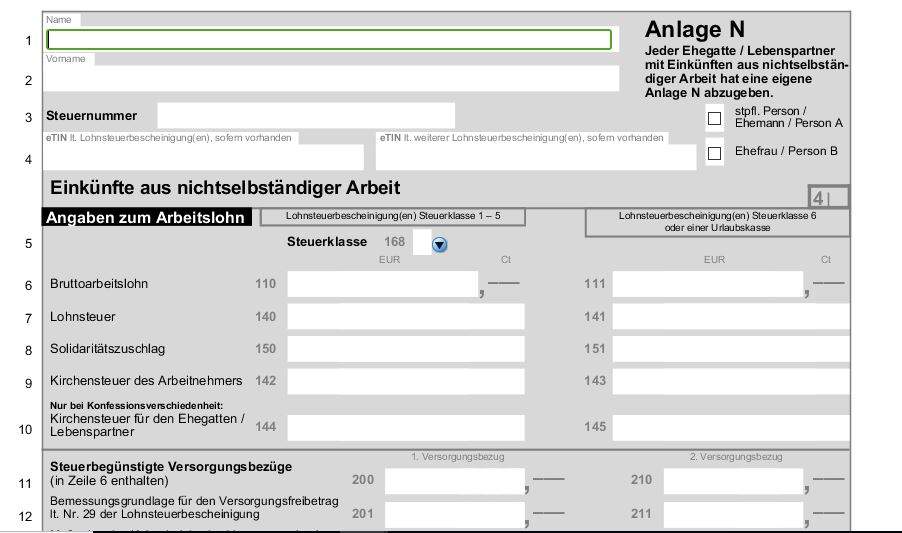Click the Steuerklasse 6 oder Urlaubskasse header
Screen dimensions: 902x533
point(717,222)
